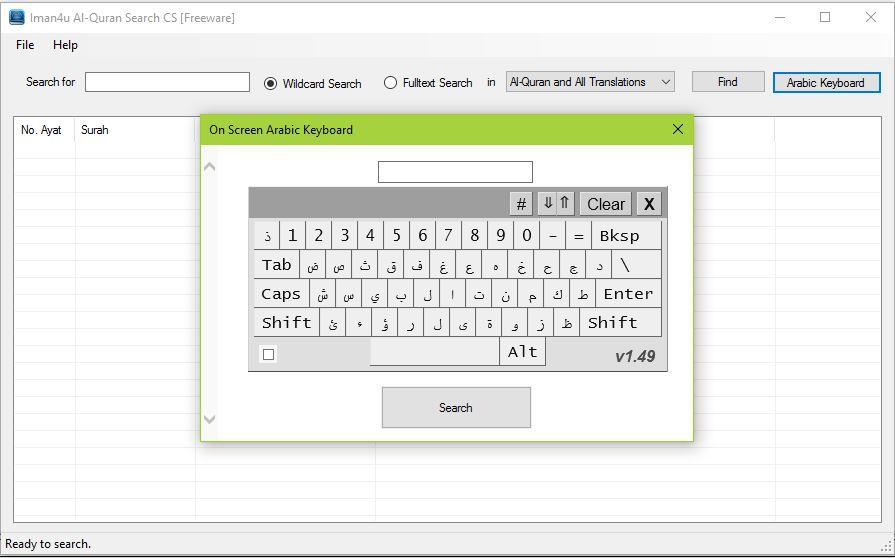Click the dialog scroll down arrow

[209, 419]
